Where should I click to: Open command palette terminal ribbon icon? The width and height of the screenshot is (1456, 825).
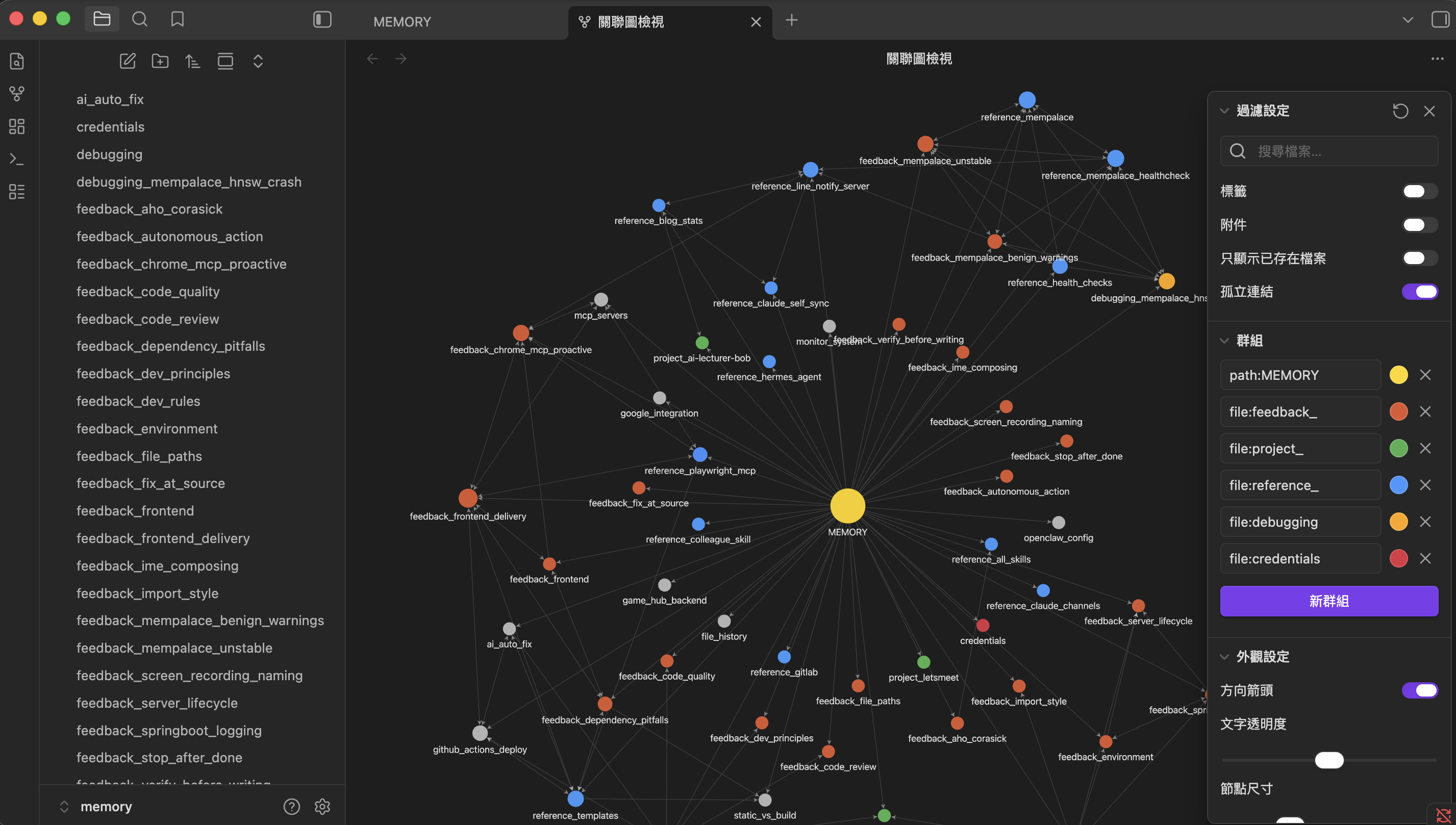point(17,159)
